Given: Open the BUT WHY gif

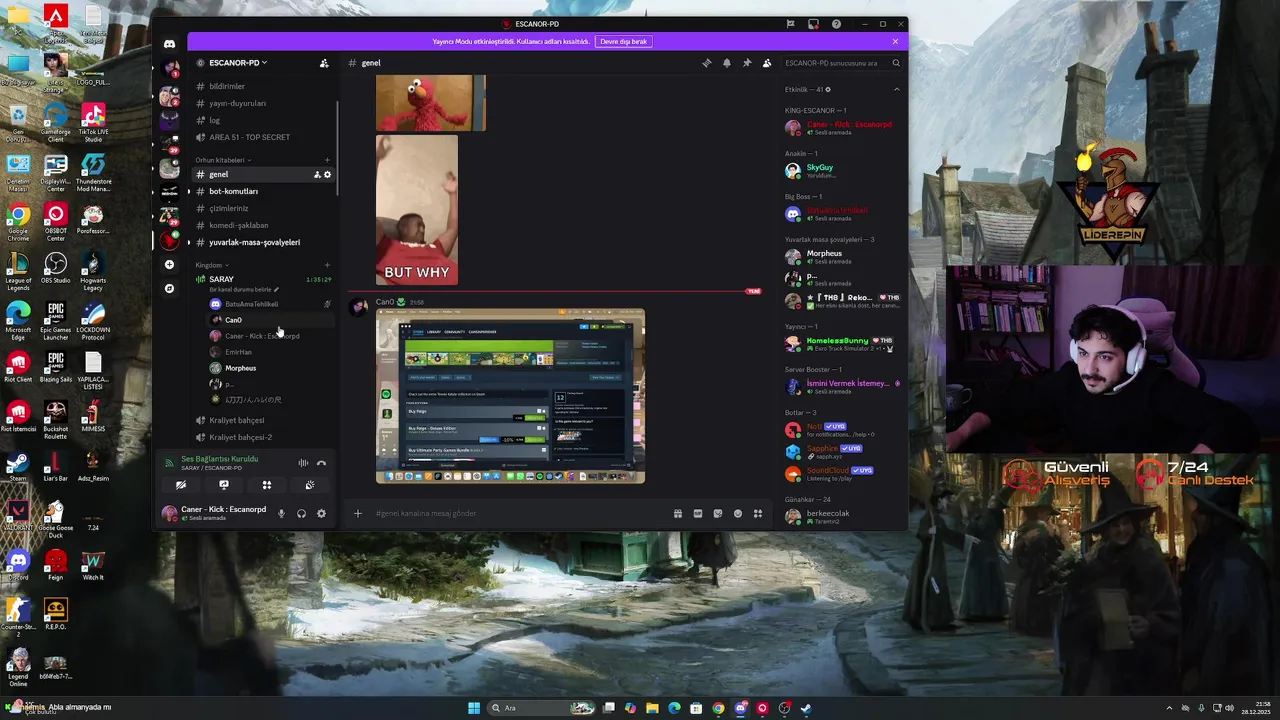Looking at the screenshot, I should coord(417,210).
